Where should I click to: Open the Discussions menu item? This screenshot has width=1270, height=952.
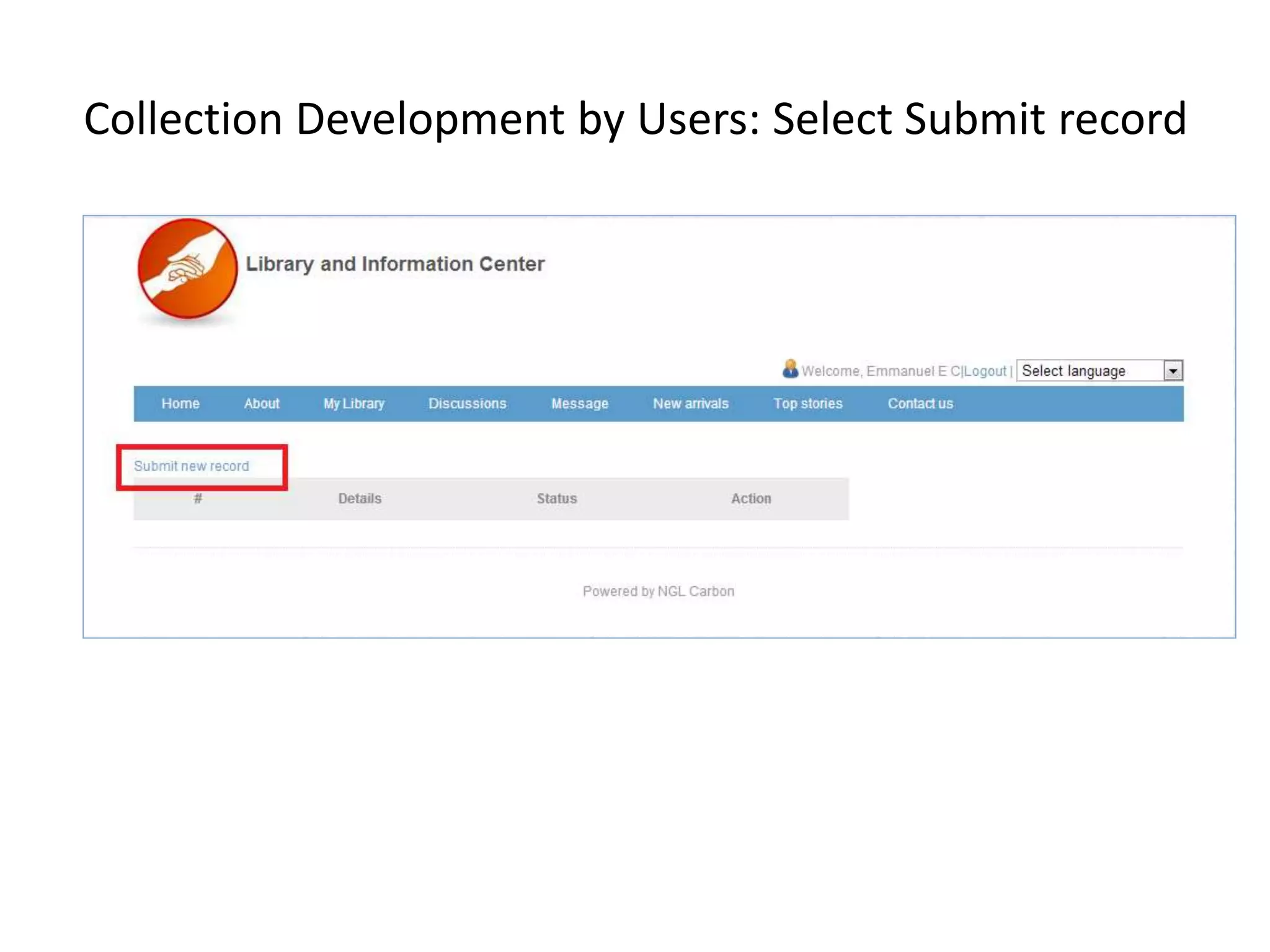tap(468, 403)
